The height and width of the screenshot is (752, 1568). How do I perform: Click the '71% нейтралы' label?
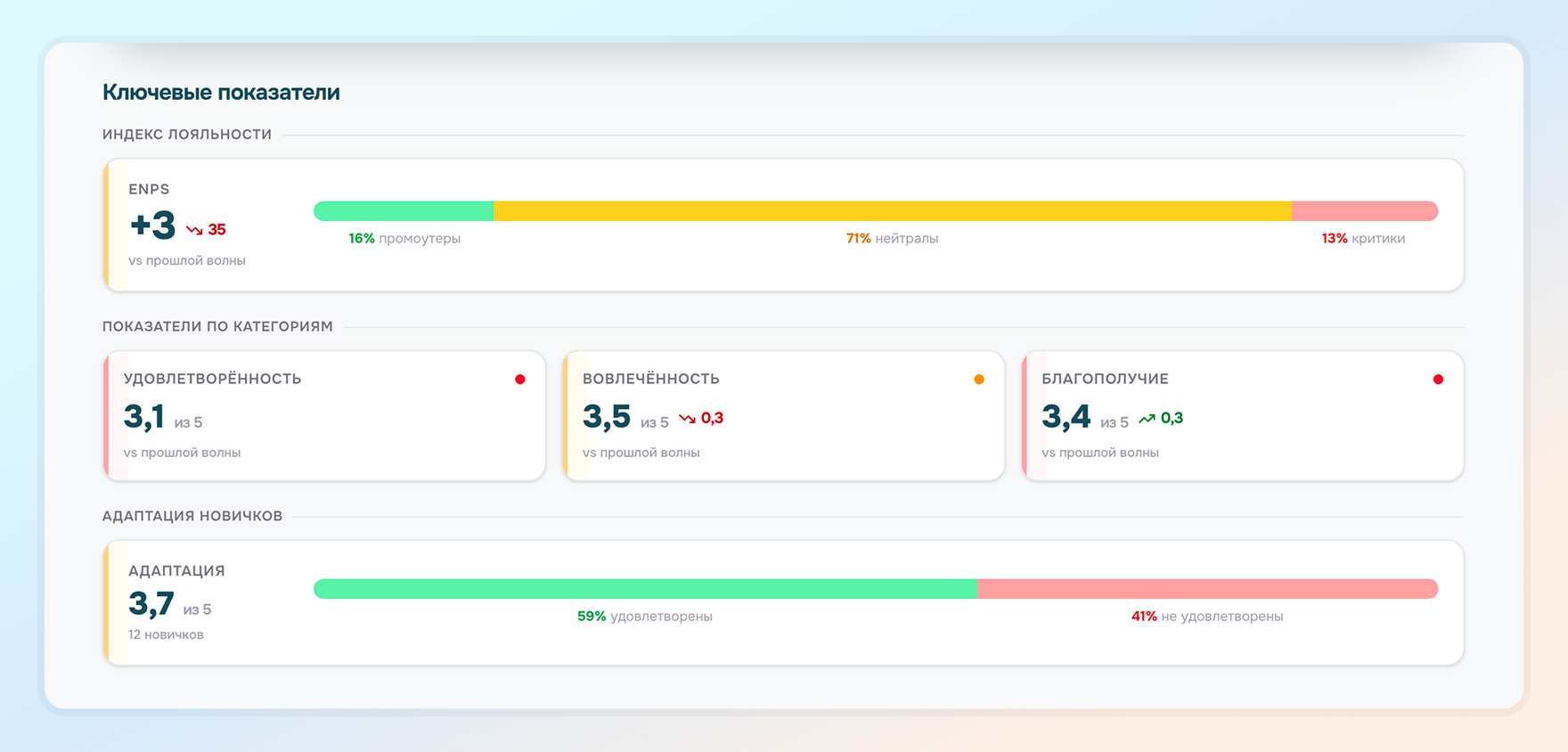click(892, 239)
